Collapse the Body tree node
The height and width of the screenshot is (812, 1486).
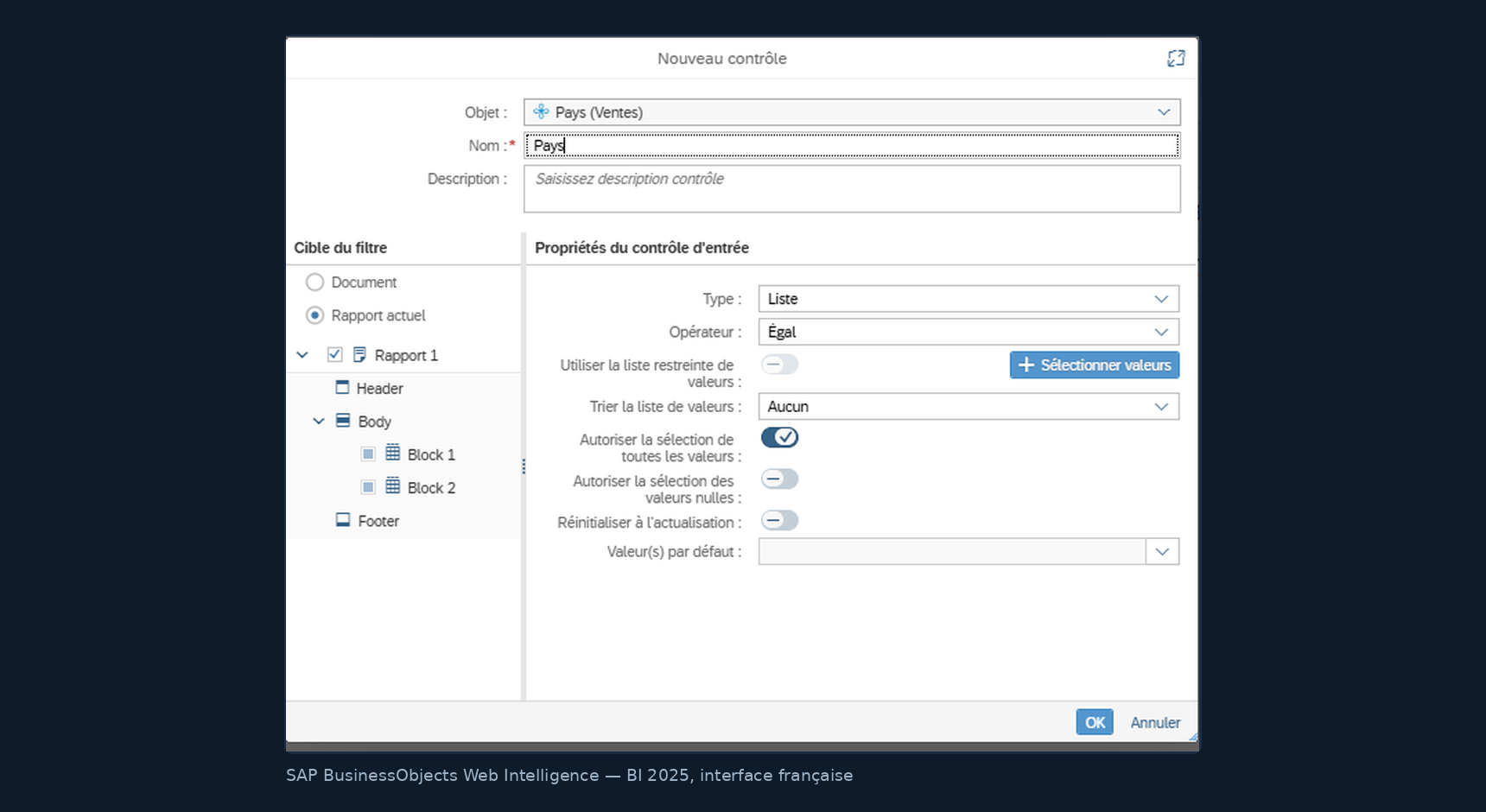point(318,422)
